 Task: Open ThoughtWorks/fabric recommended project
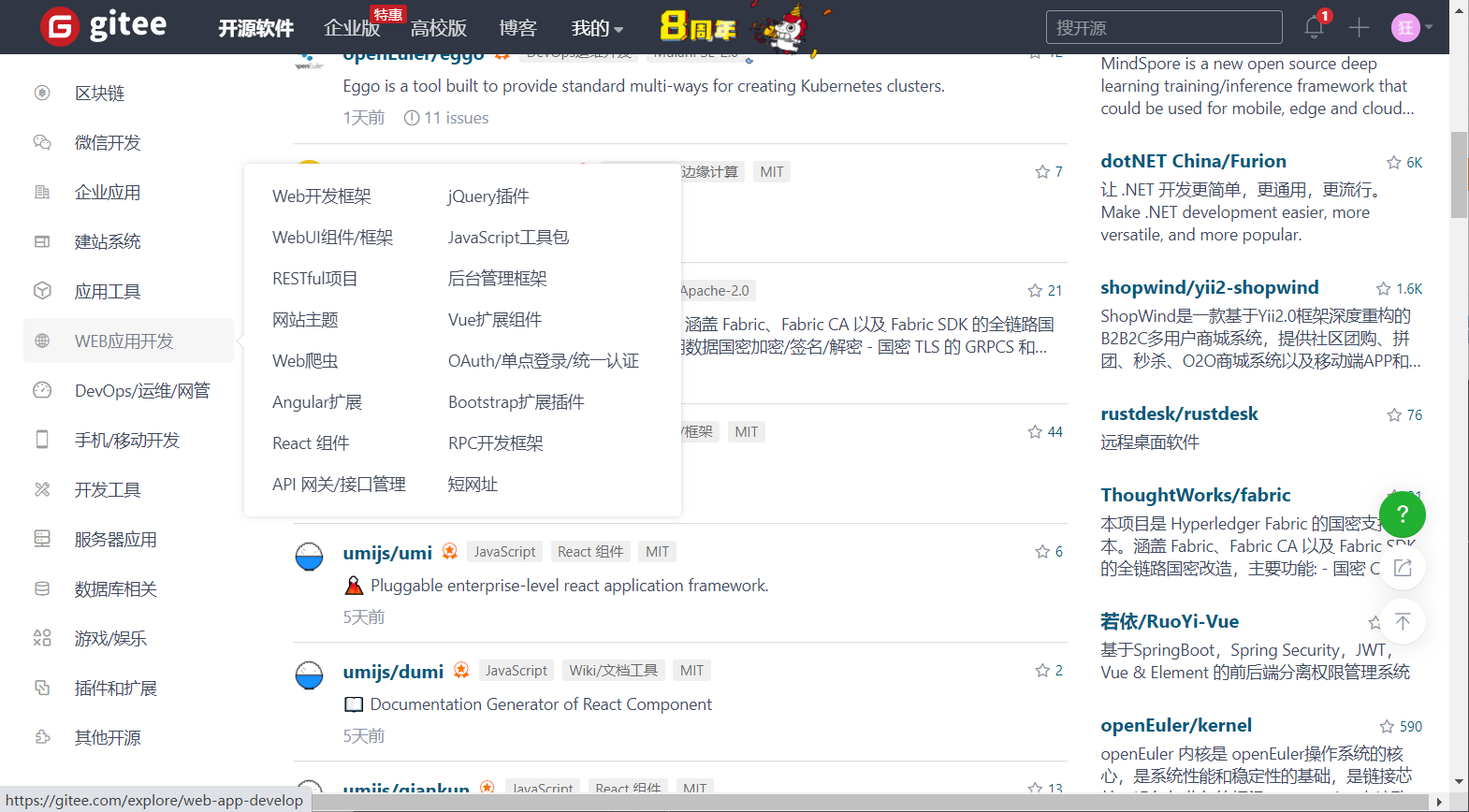[x=1196, y=495]
